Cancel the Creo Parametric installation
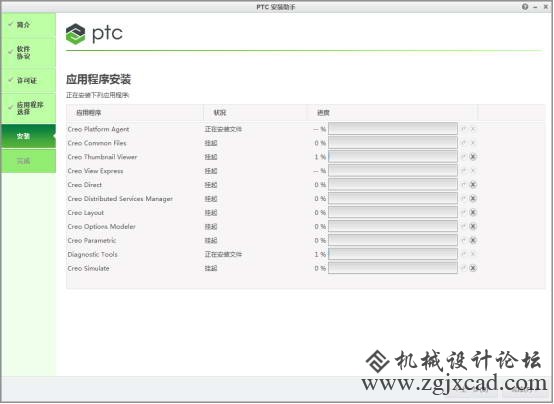 tap(473, 240)
